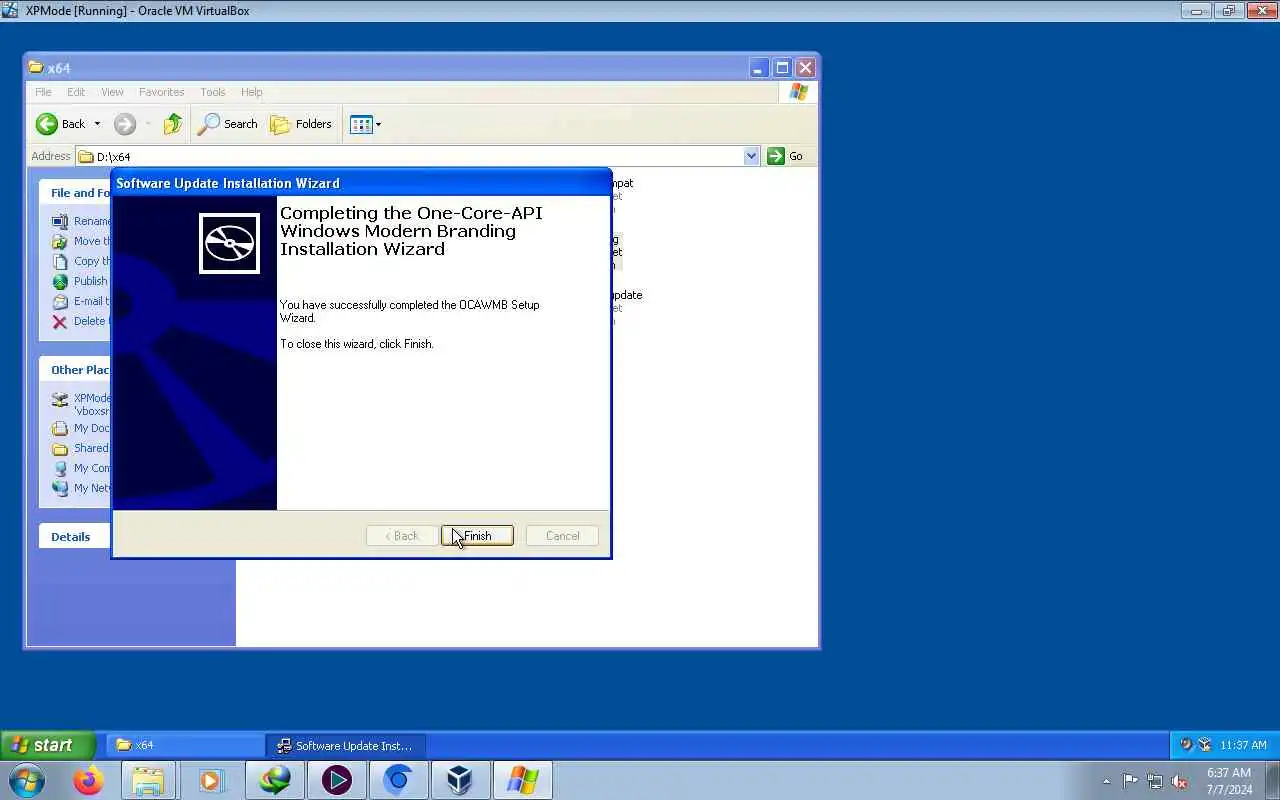
Task: Toggle the Folders pane button
Action: pos(301,124)
